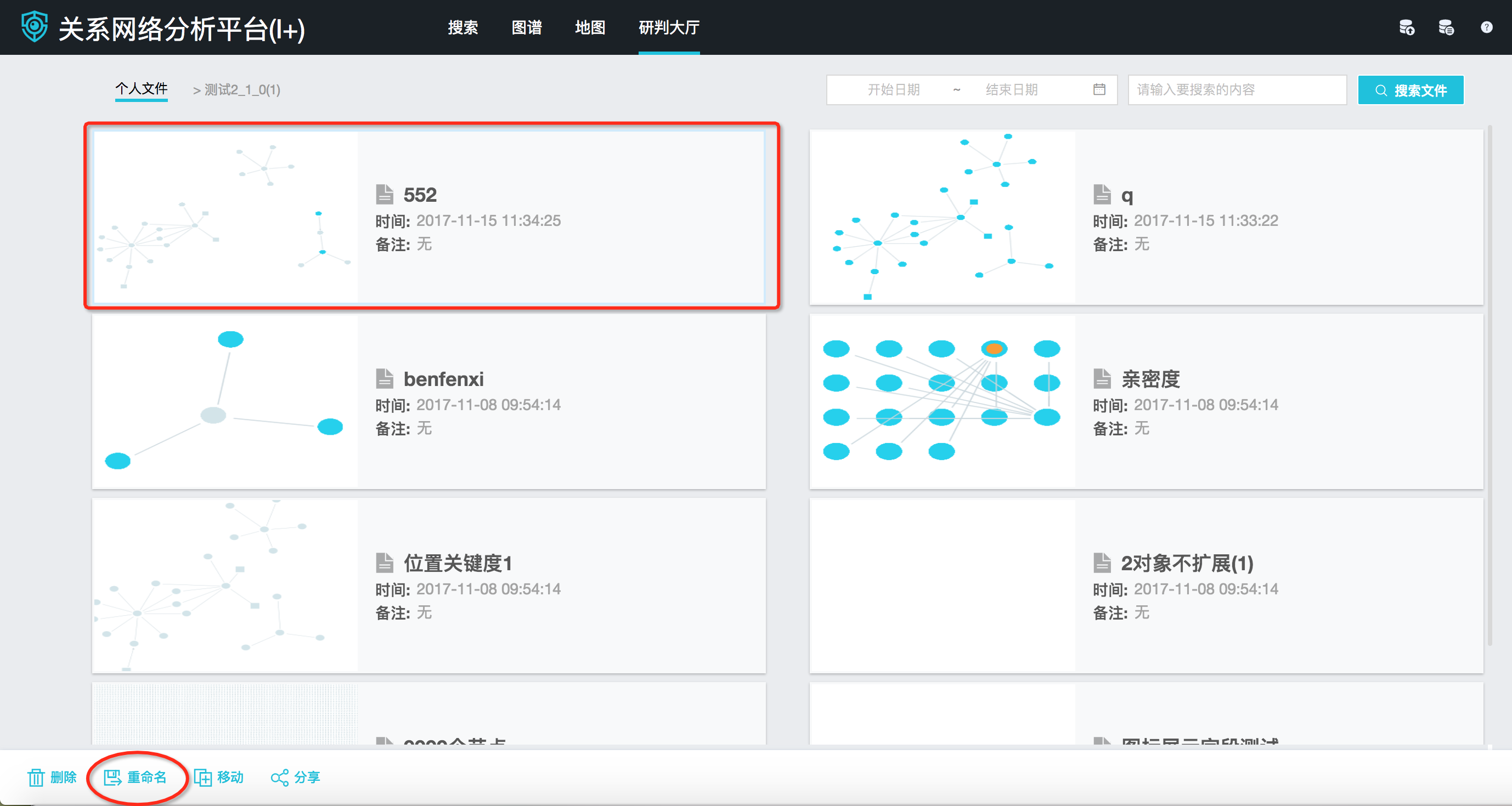1512x806 pixels.
Task: Click the file icon beside 552
Action: [x=385, y=194]
